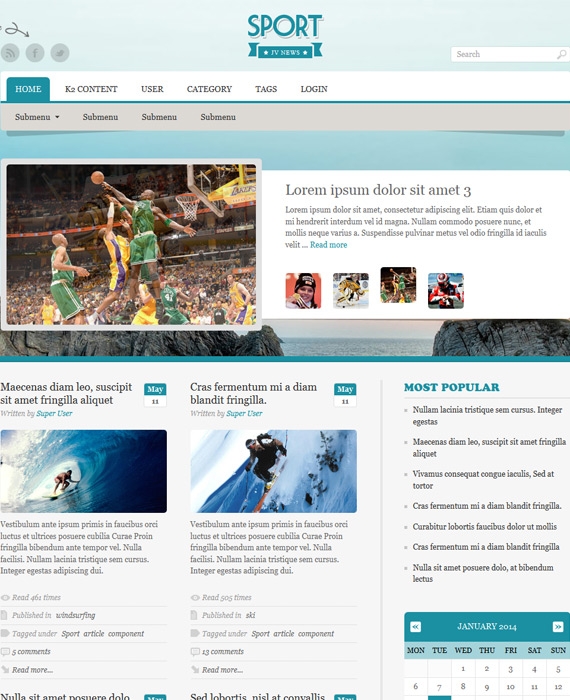
Task: Open the skier article image
Action: pyautogui.click(x=273, y=471)
